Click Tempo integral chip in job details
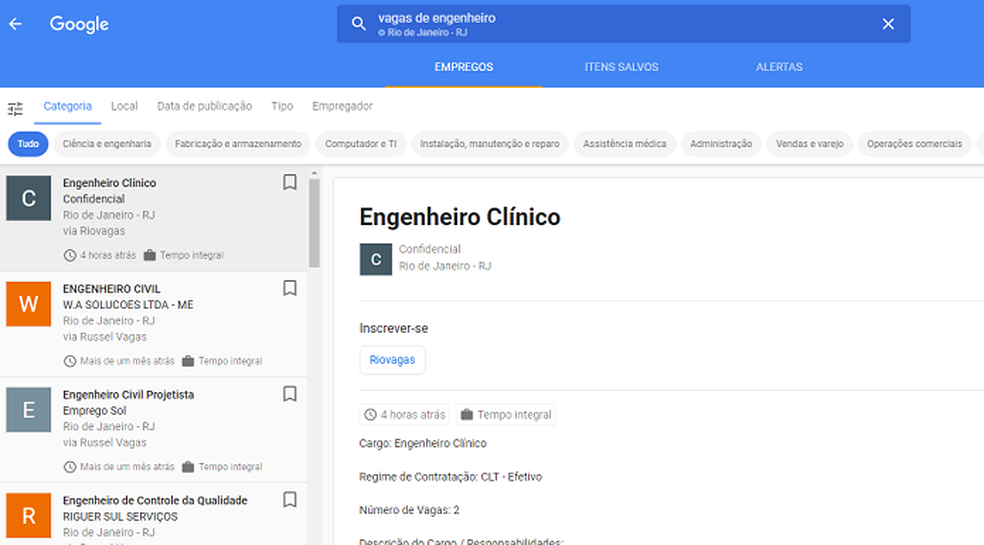This screenshot has width=984, height=545. [506, 414]
